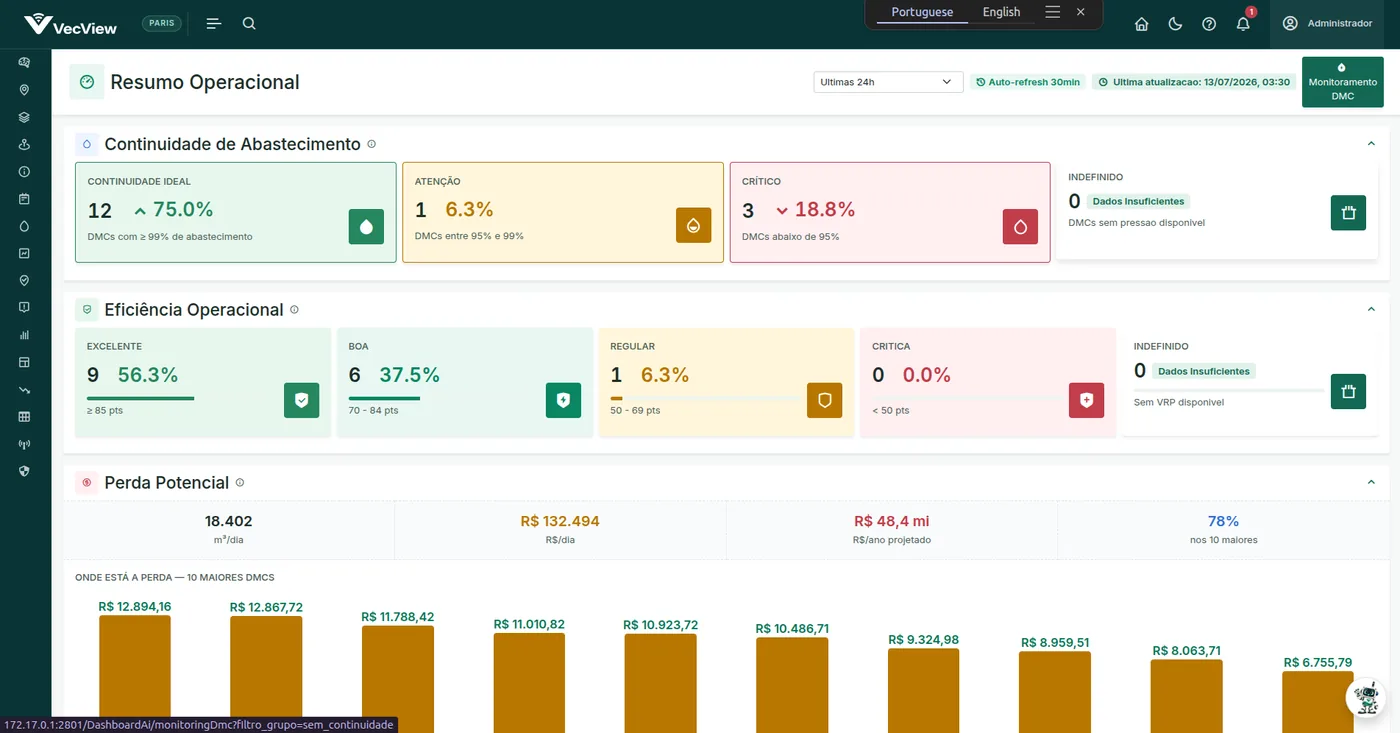The height and width of the screenshot is (733, 1400).
Task: Select the Portuguese language tab
Action: pyautogui.click(x=922, y=12)
